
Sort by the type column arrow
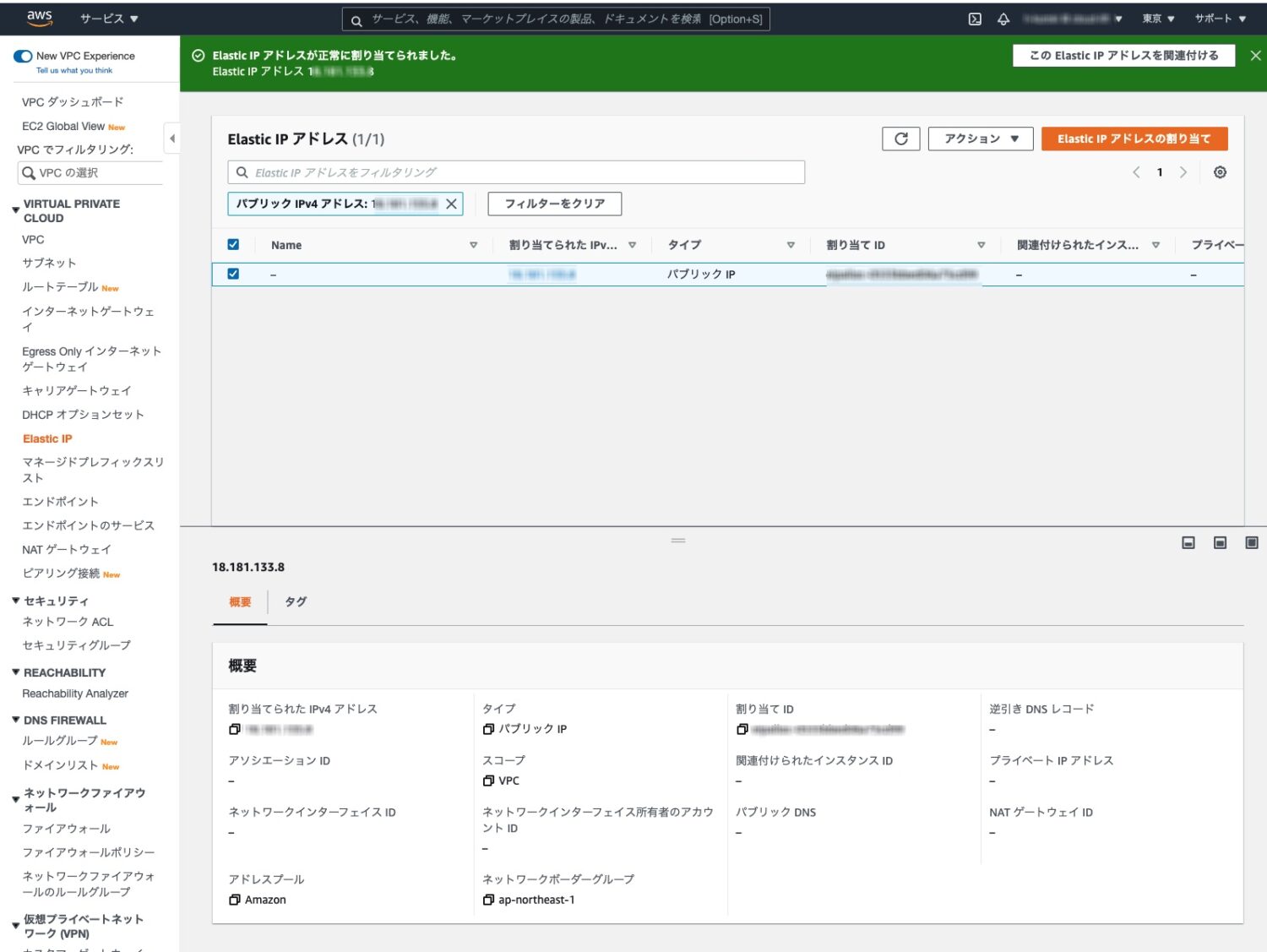pos(791,245)
